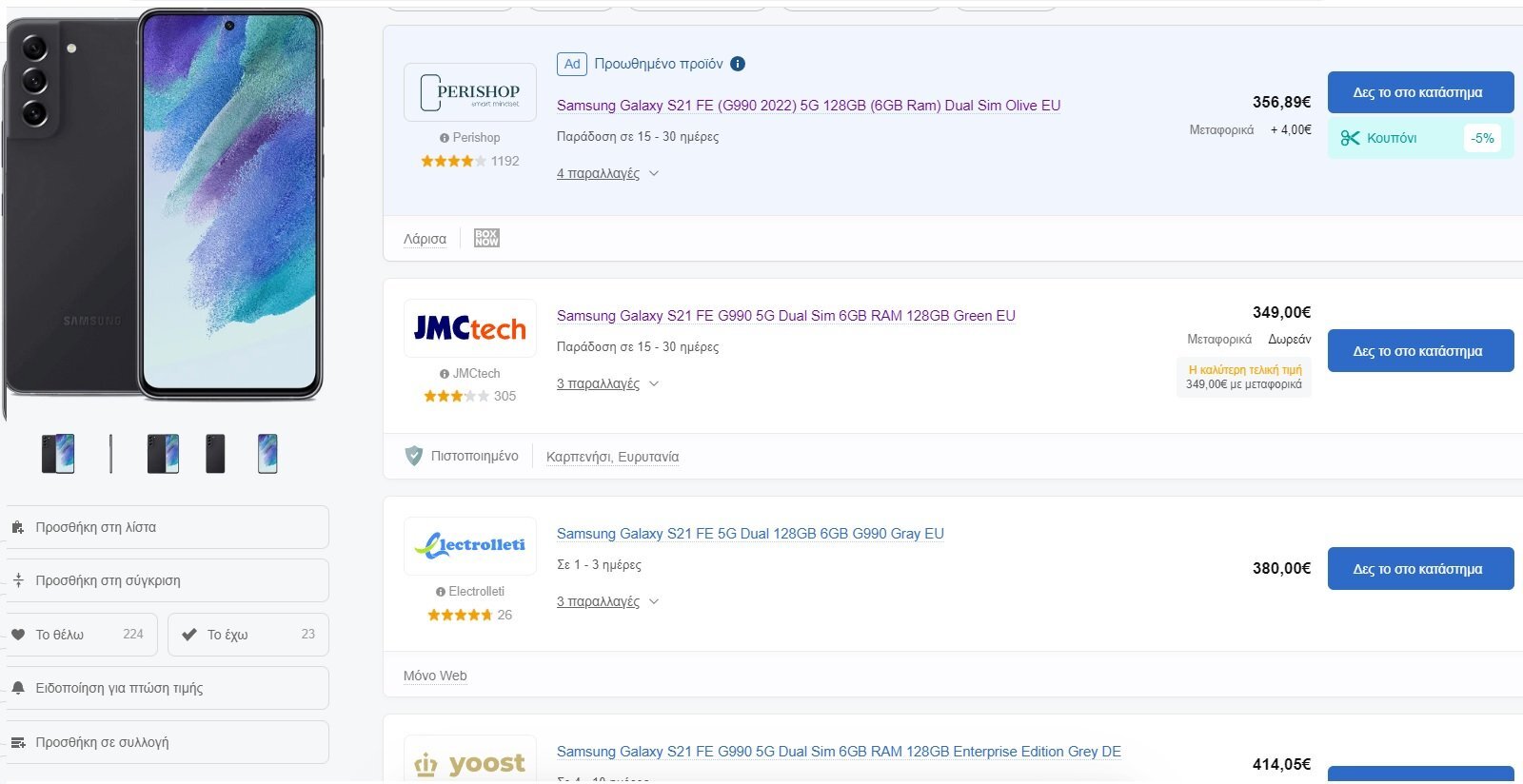Click the Πιστοποιημένο shield icon

[x=414, y=456]
